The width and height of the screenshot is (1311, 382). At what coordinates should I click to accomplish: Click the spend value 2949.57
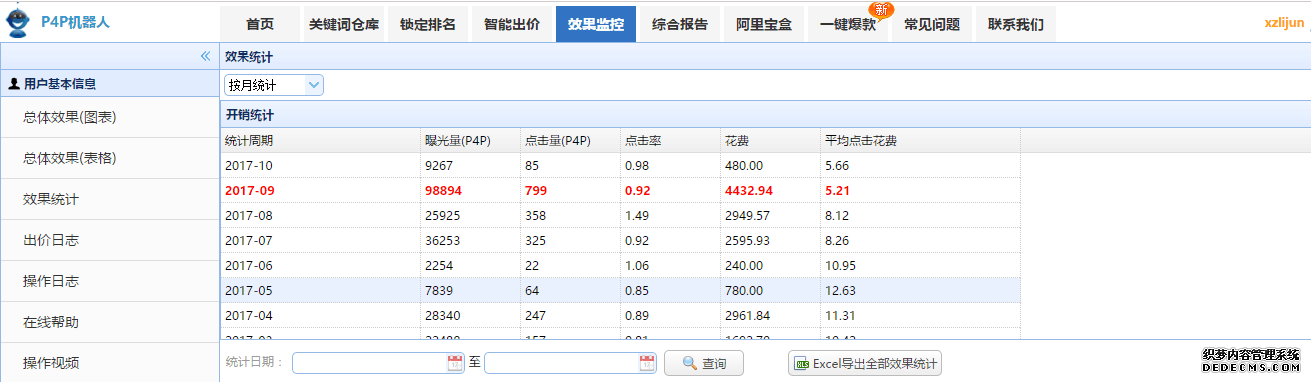click(747, 215)
